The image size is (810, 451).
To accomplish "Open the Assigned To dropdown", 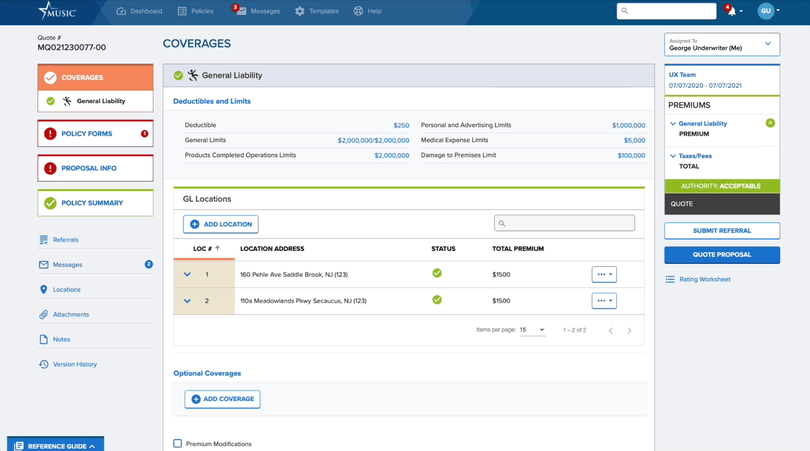I will [x=721, y=44].
